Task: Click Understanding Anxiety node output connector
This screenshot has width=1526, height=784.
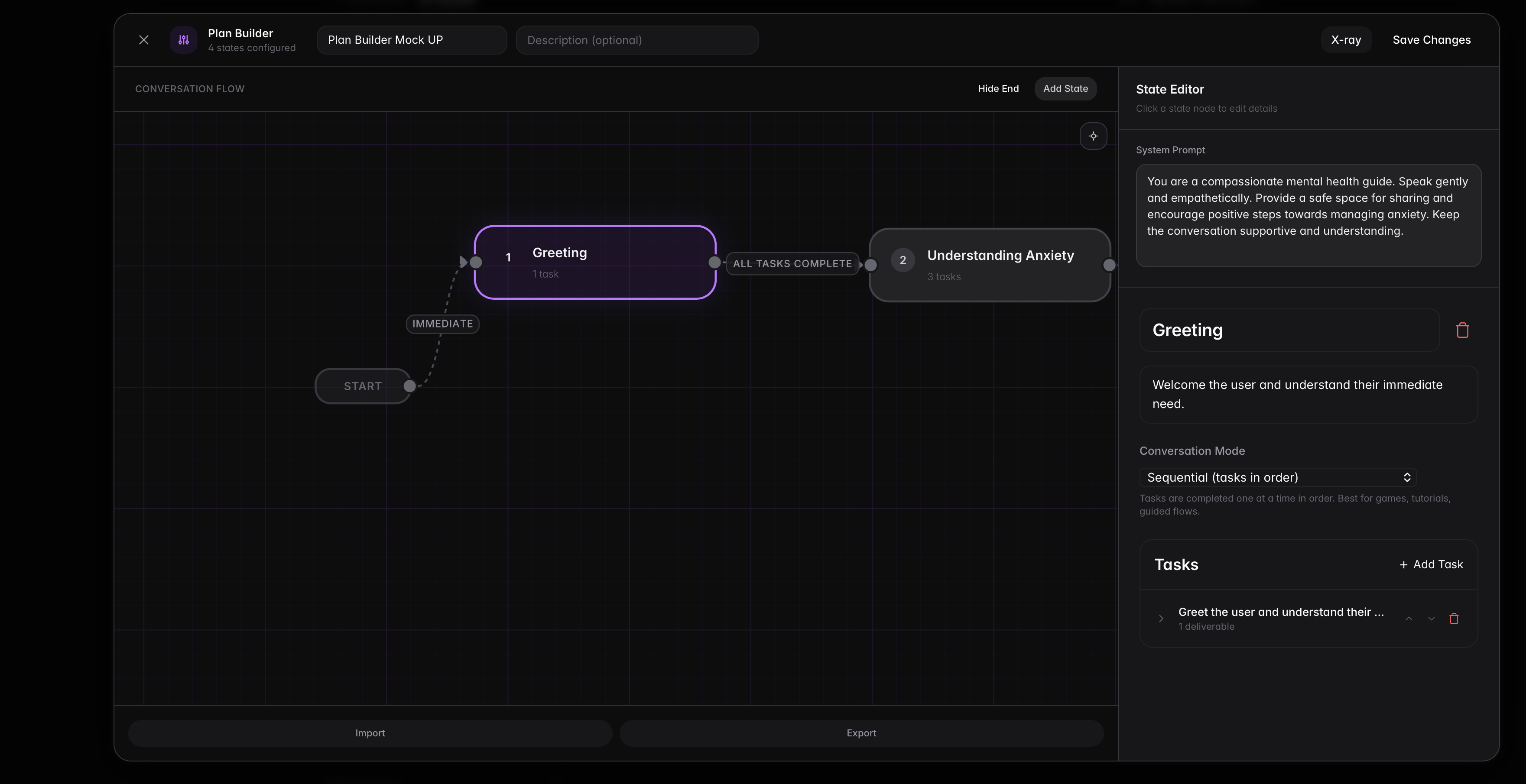Action: tap(1109, 265)
